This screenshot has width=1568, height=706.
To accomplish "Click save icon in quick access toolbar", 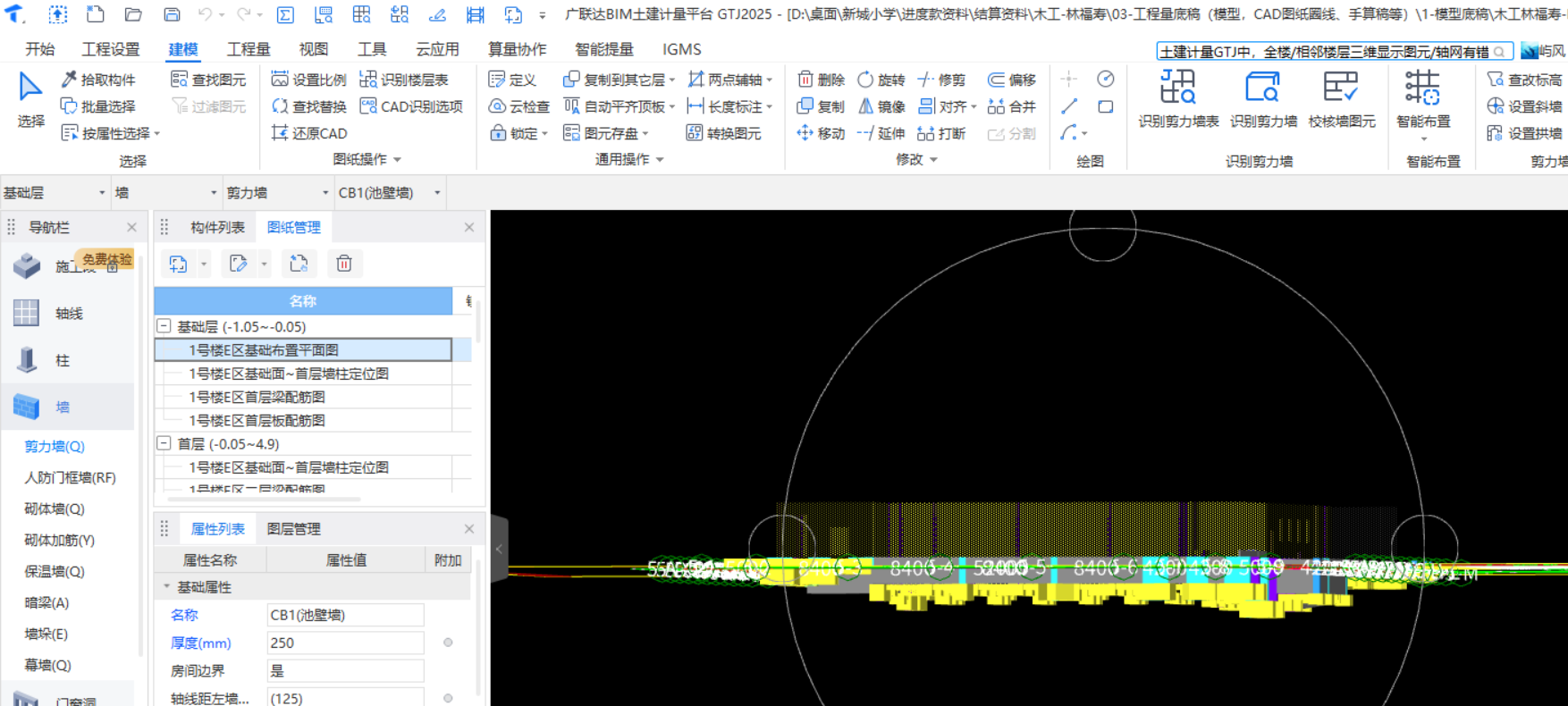I will pos(172,14).
